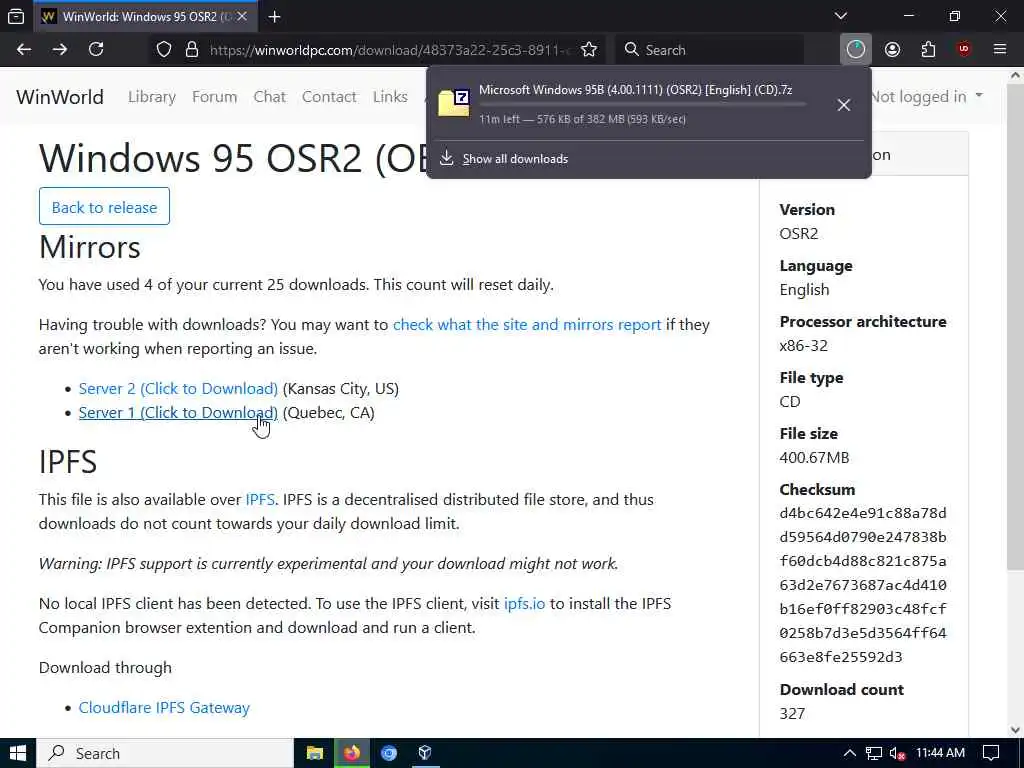Open the Cloudflare IPFS Gateway link
Screen dimensions: 1024x768
click(164, 707)
